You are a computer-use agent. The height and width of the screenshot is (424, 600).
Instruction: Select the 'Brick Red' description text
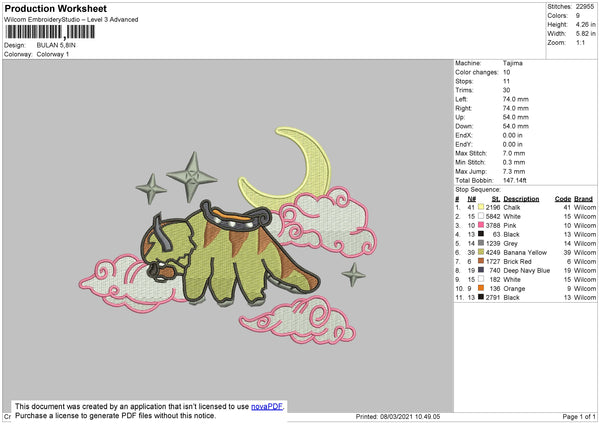coord(517,262)
